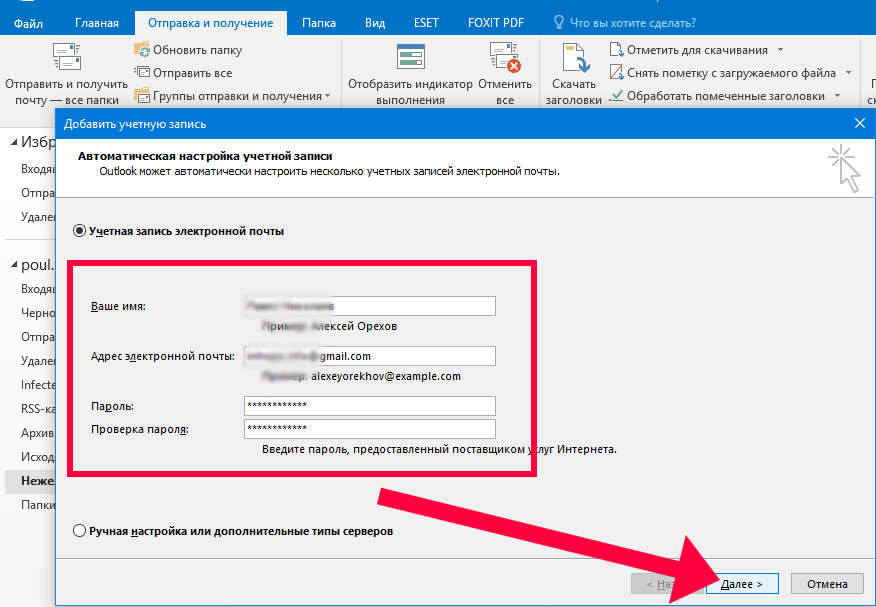Click the Обновить папку icon
The height and width of the screenshot is (607, 876).
(143, 50)
